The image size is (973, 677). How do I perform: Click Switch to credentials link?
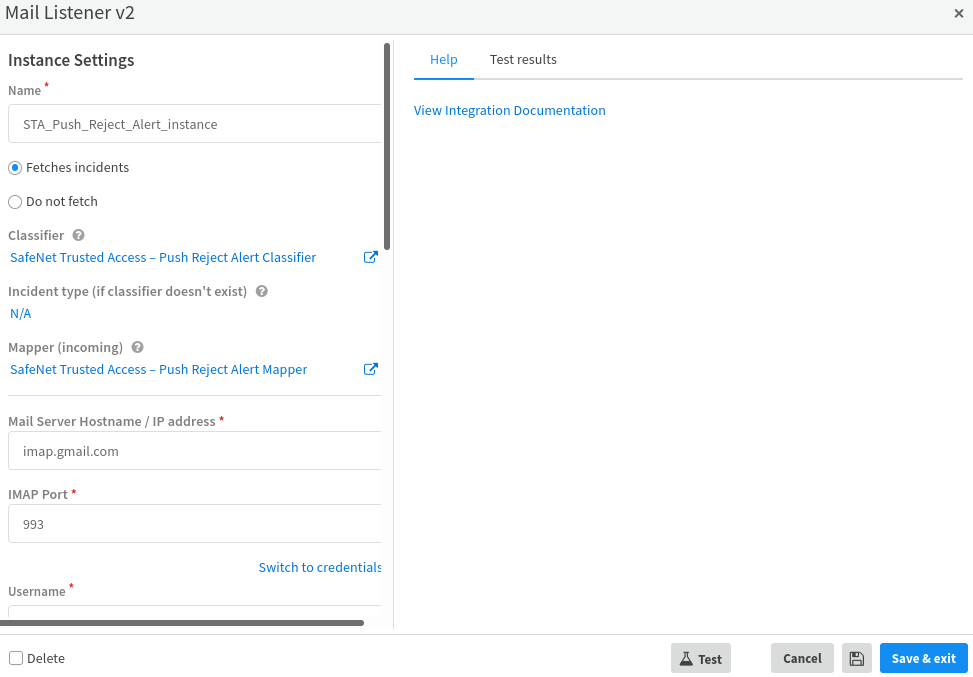(320, 568)
